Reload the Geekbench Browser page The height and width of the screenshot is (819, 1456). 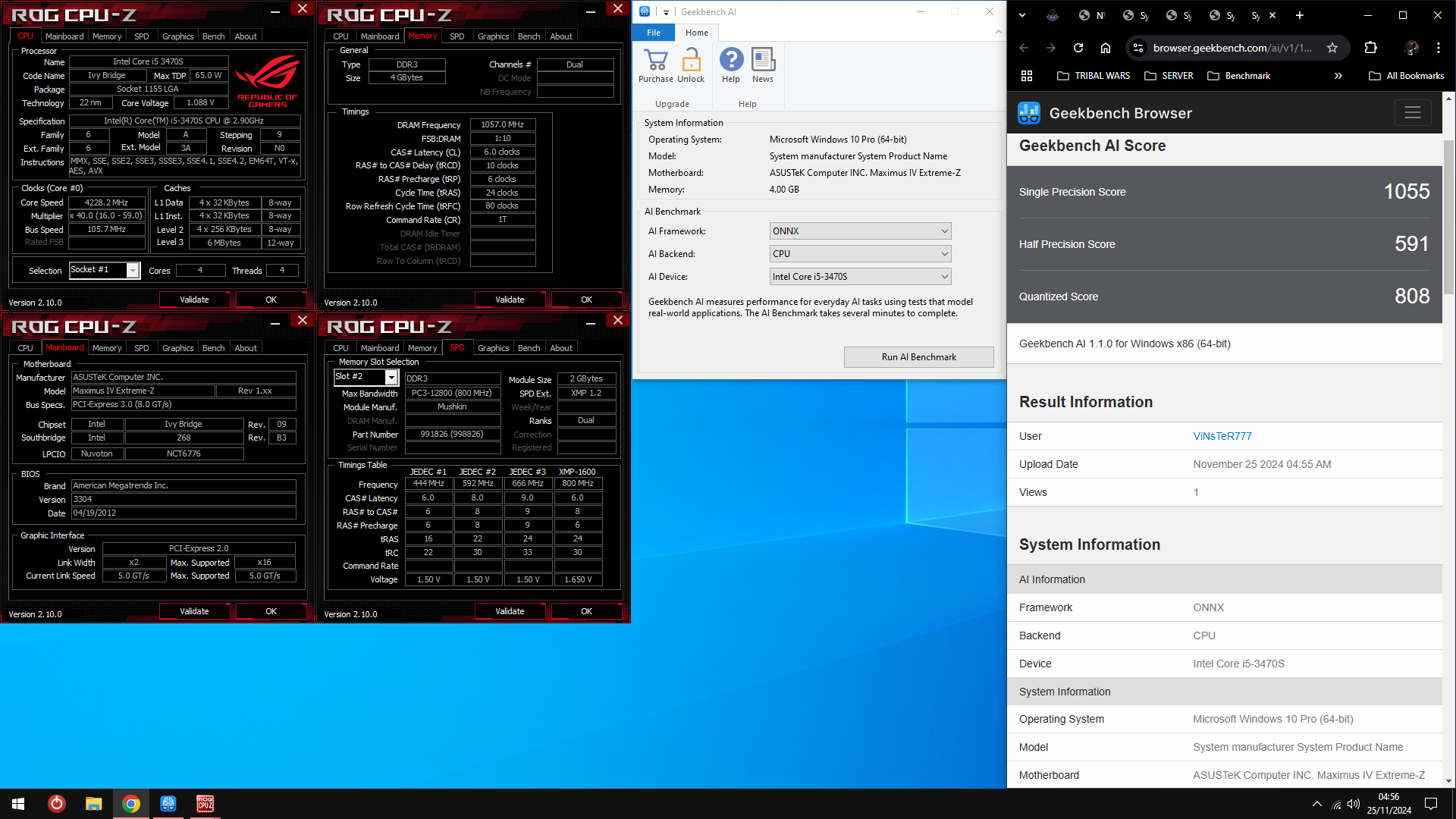(1078, 48)
